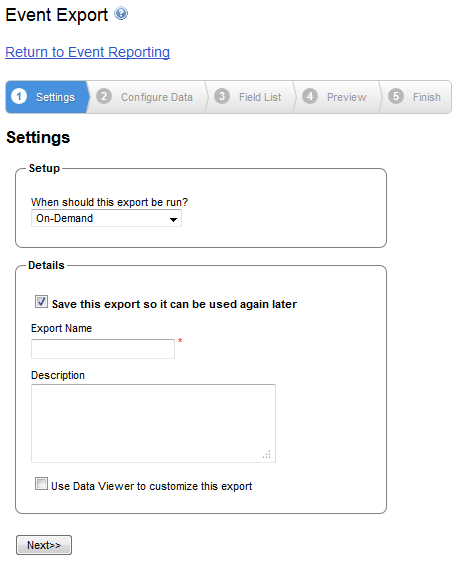This screenshot has width=468, height=577.
Task: Click the step 1 number circle
Action: point(19,96)
